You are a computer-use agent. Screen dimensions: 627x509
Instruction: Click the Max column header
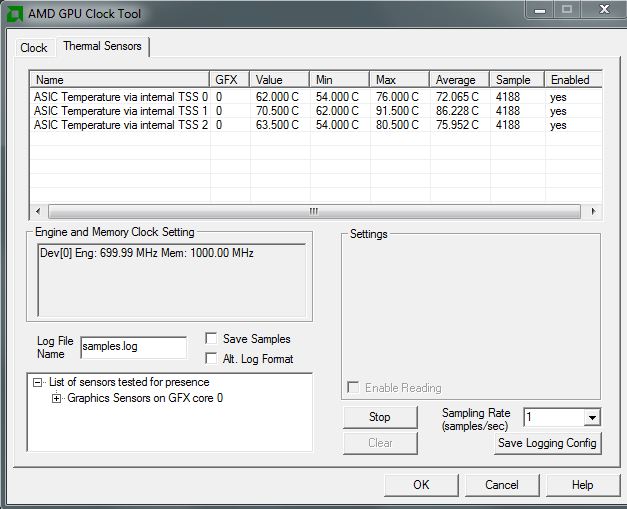399,80
